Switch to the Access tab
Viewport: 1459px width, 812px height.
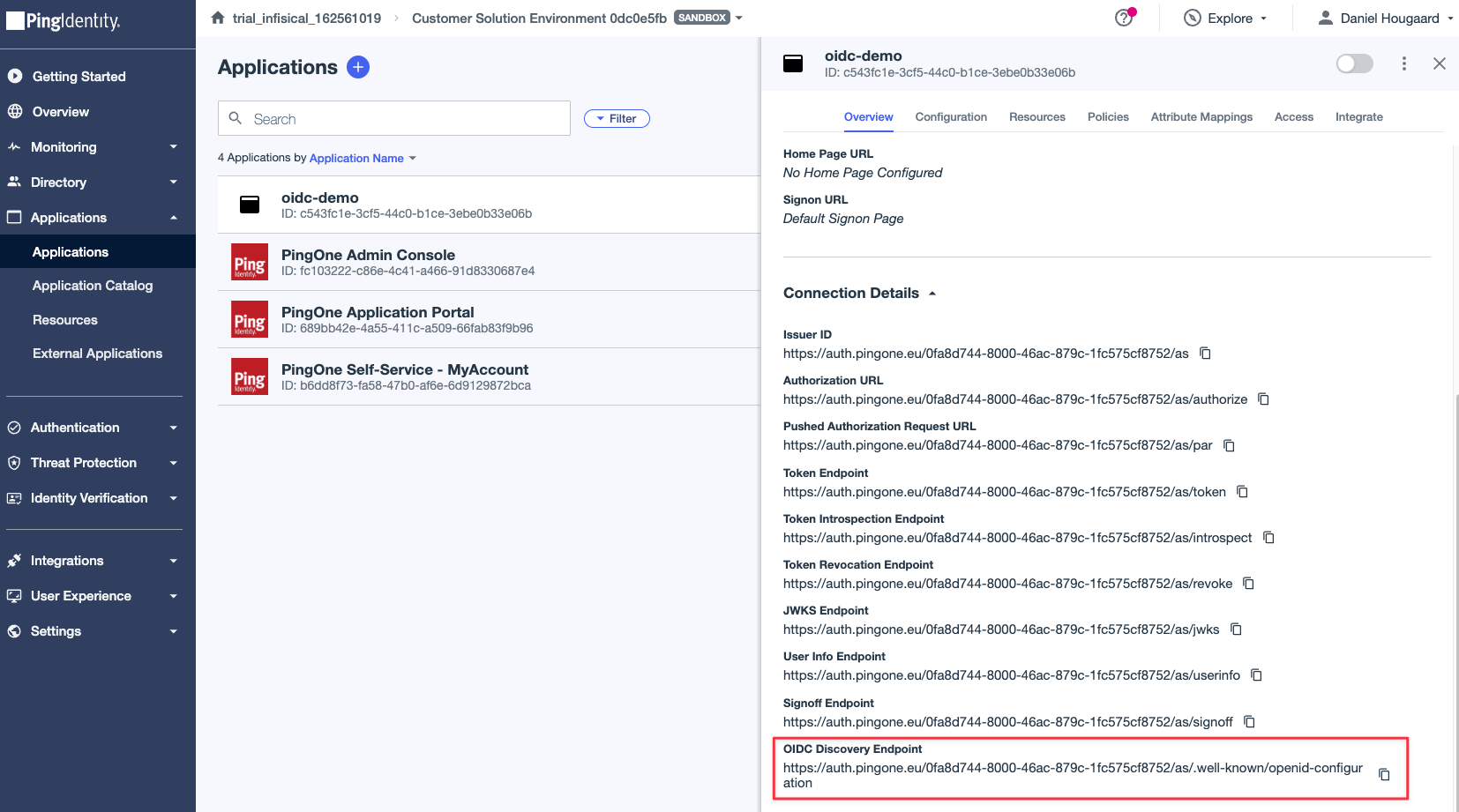click(1294, 117)
